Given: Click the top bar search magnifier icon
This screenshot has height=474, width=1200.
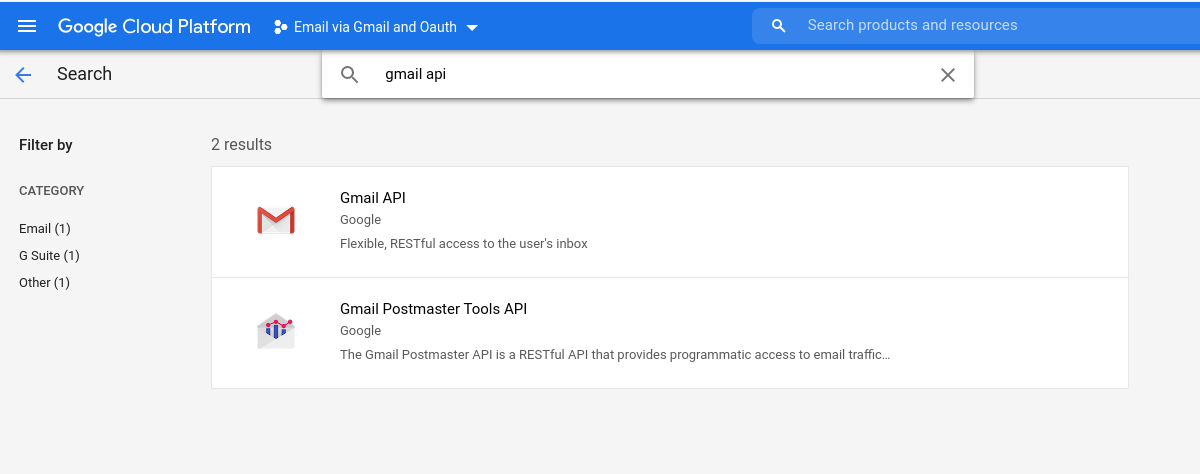Looking at the screenshot, I should click(x=779, y=26).
